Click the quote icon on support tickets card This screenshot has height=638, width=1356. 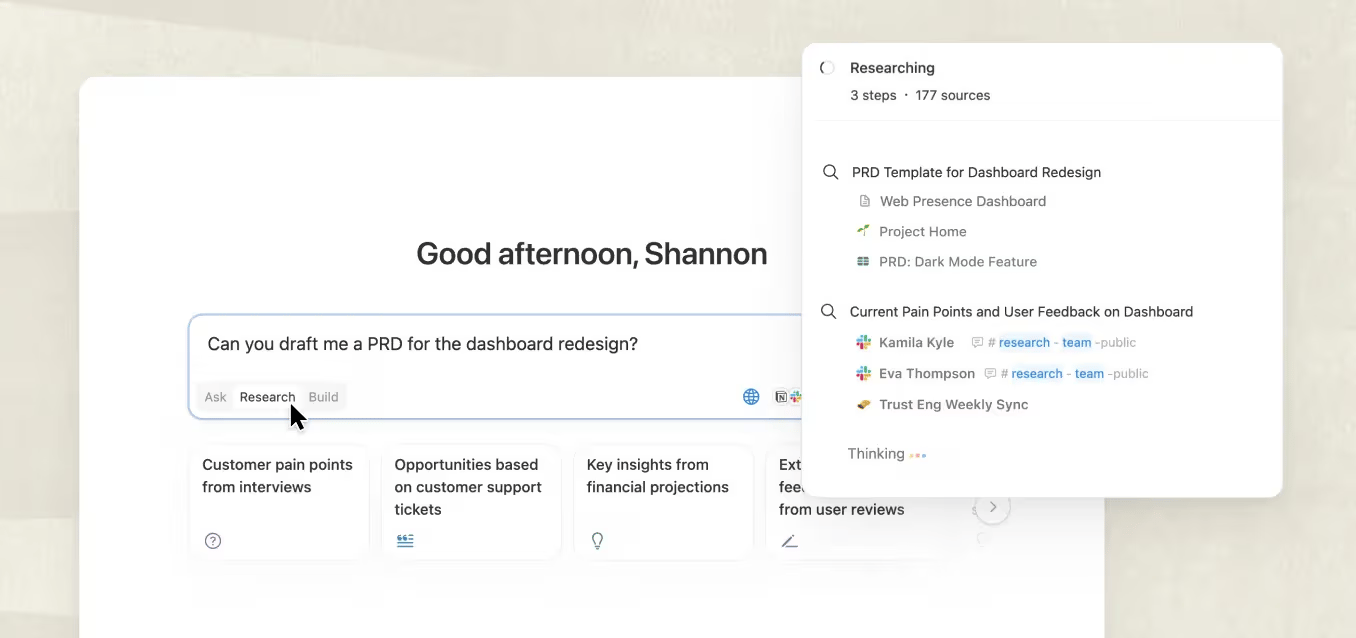click(x=405, y=541)
